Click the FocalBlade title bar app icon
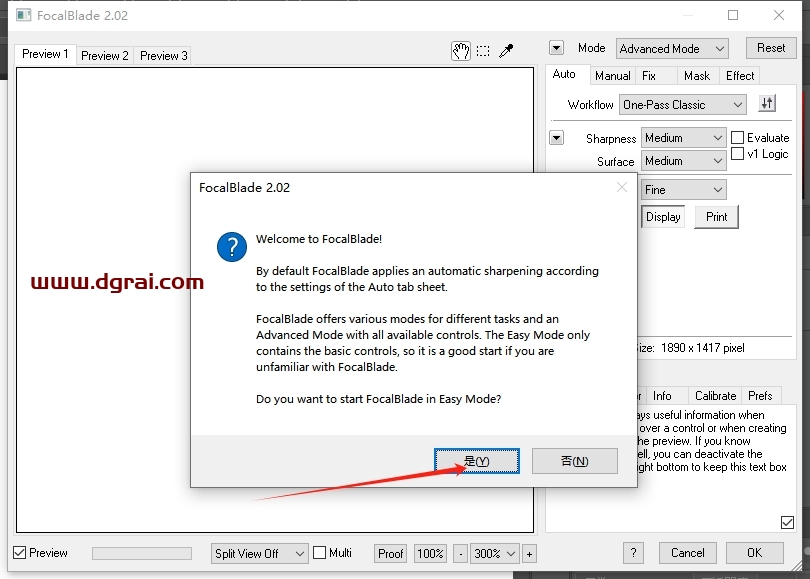 coord(23,15)
